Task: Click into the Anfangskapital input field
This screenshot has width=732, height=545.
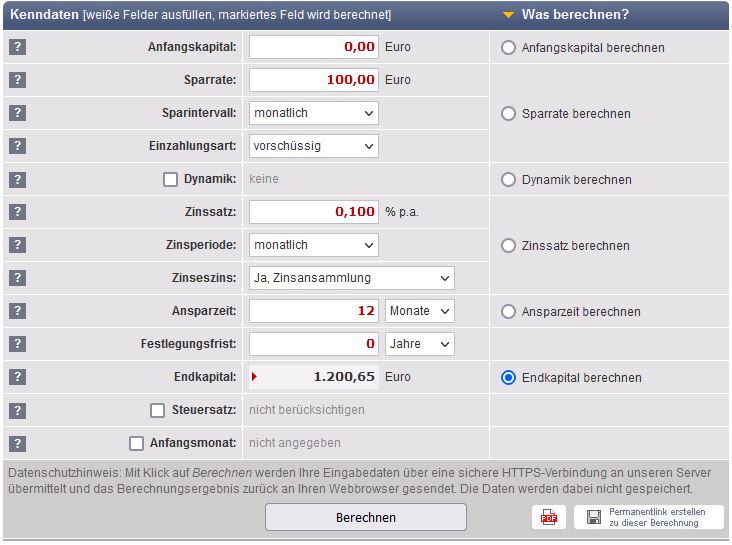Action: tap(314, 47)
